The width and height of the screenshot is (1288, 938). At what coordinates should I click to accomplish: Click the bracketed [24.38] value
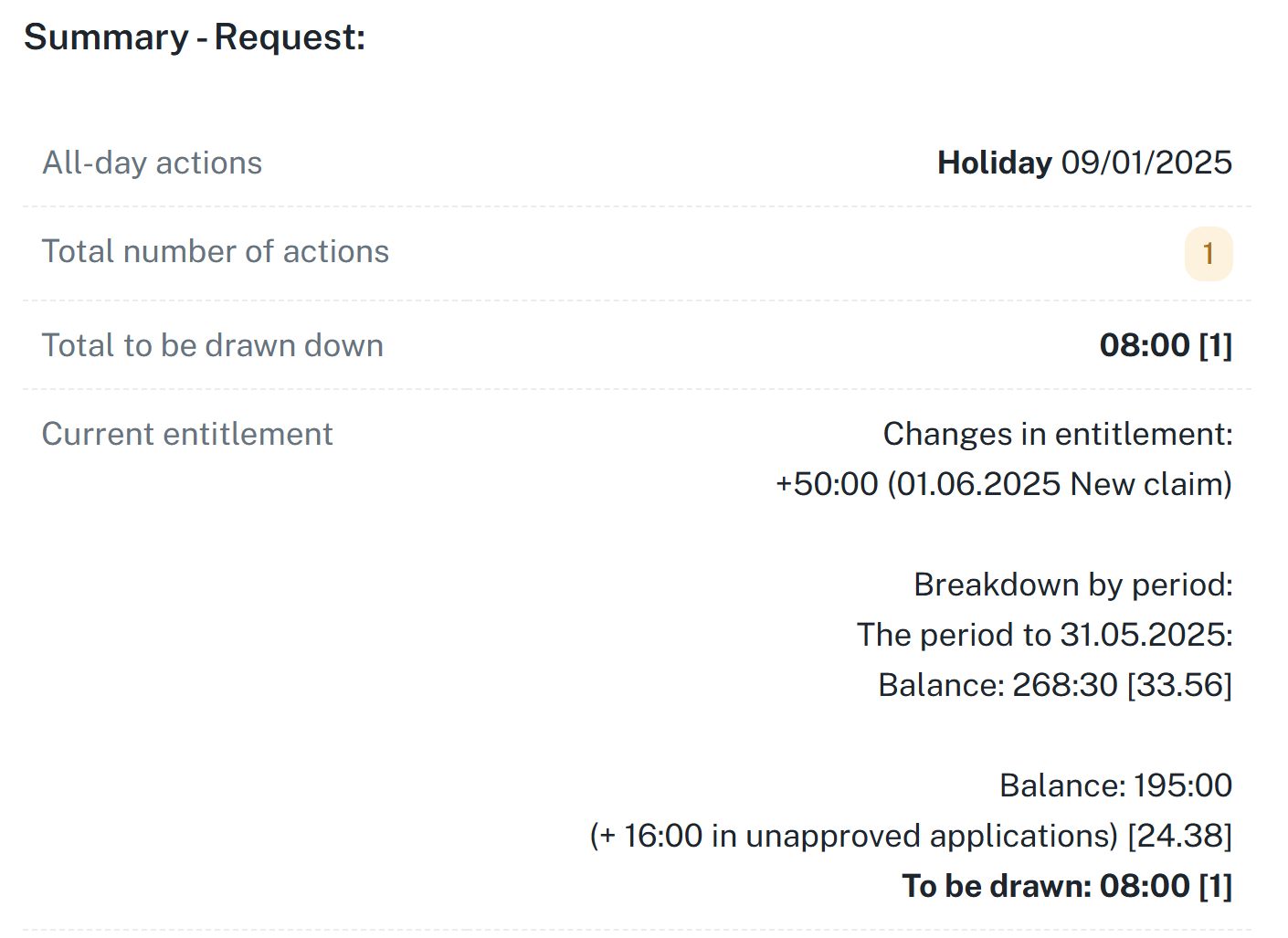(1179, 836)
